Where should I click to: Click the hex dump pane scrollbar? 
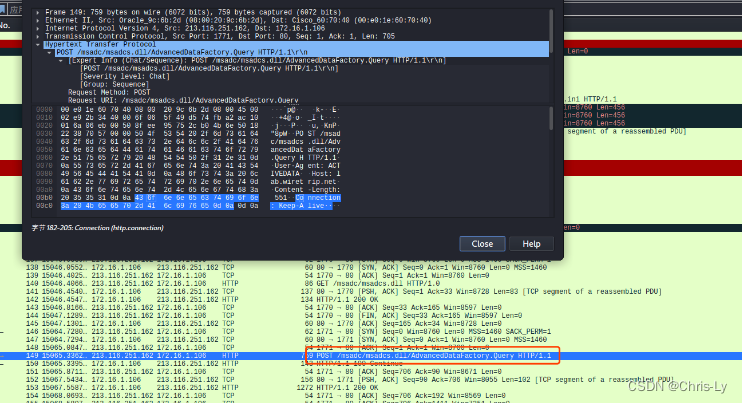coord(551,118)
